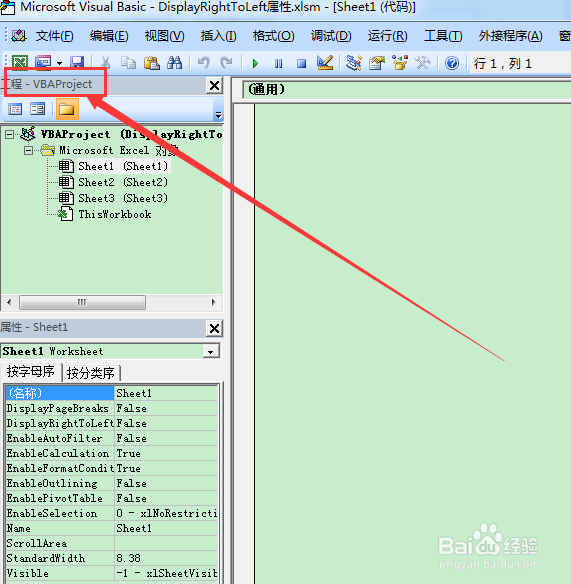Close the Sheet1 properties panel
Screen dimensions: 571x584
(214, 328)
